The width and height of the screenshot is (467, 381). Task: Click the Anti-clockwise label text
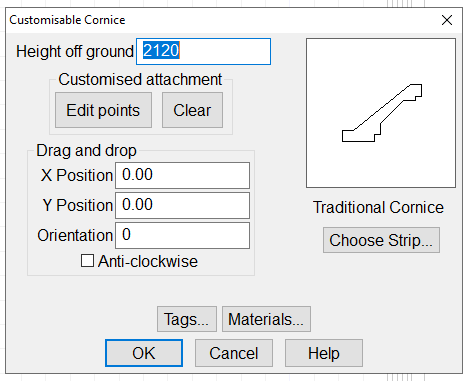(148, 261)
